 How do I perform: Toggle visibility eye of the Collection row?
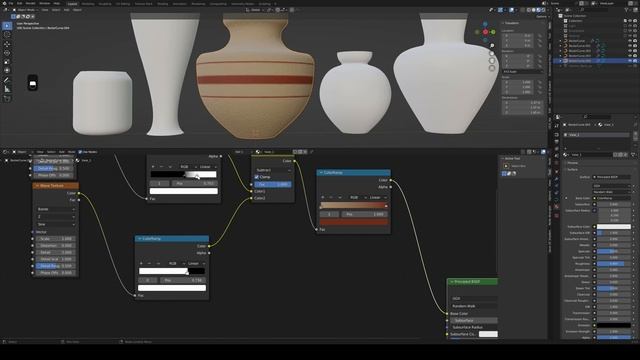630,20
